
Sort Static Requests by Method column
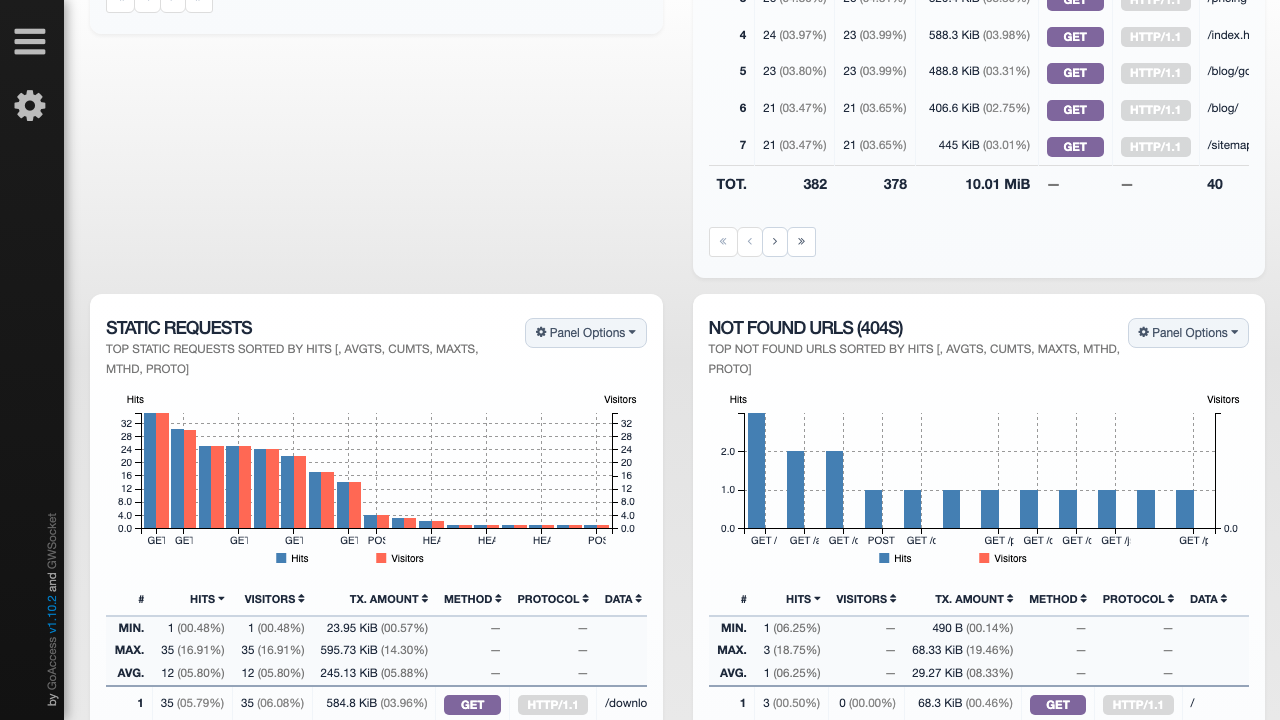pos(472,599)
